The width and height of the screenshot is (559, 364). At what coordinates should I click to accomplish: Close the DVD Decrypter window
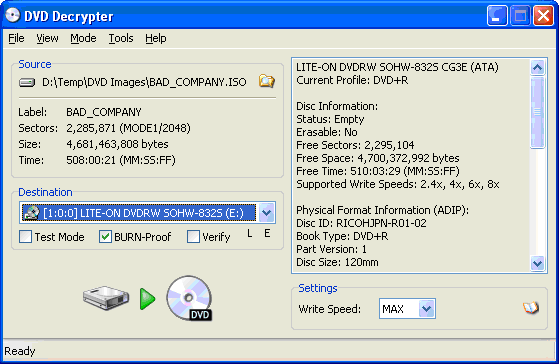coord(543,16)
